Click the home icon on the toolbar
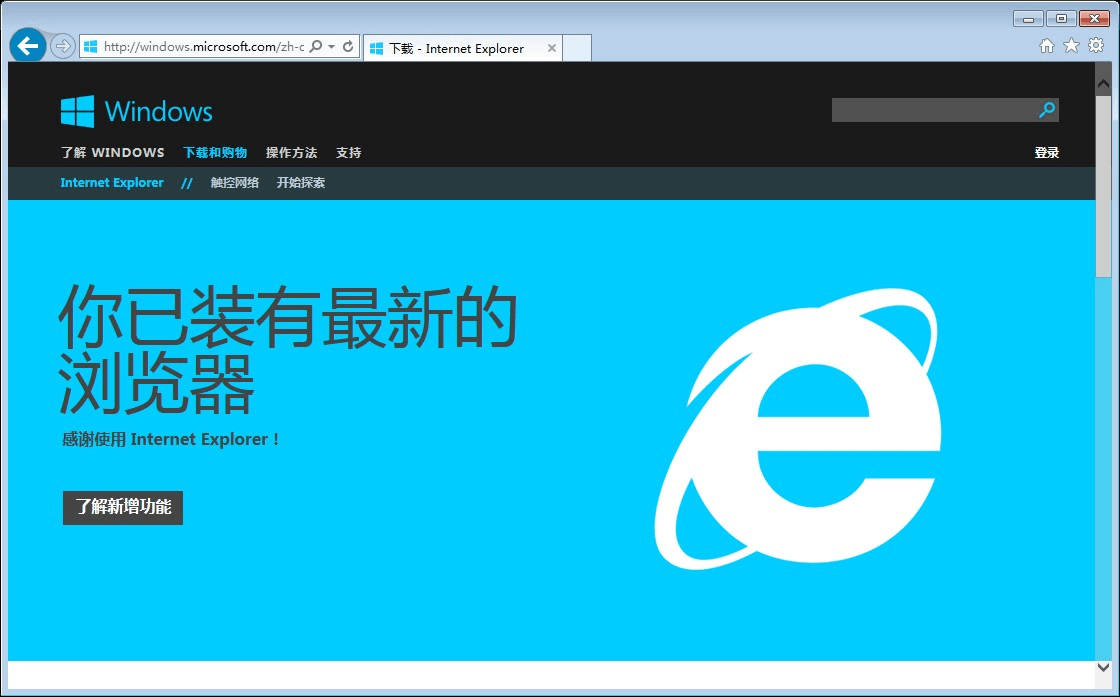Image resolution: width=1120 pixels, height=697 pixels. coord(1046,46)
